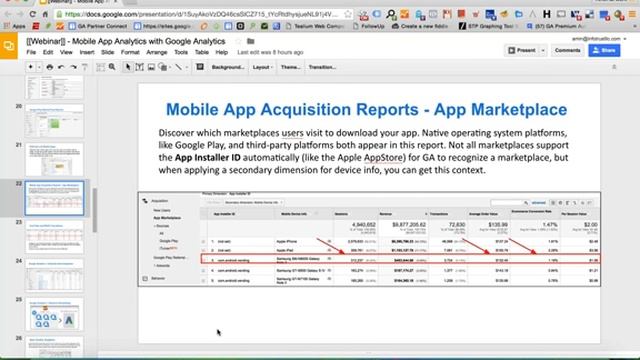The height and width of the screenshot is (360, 640).
Task: Star the presentation title
Action: 238,41
